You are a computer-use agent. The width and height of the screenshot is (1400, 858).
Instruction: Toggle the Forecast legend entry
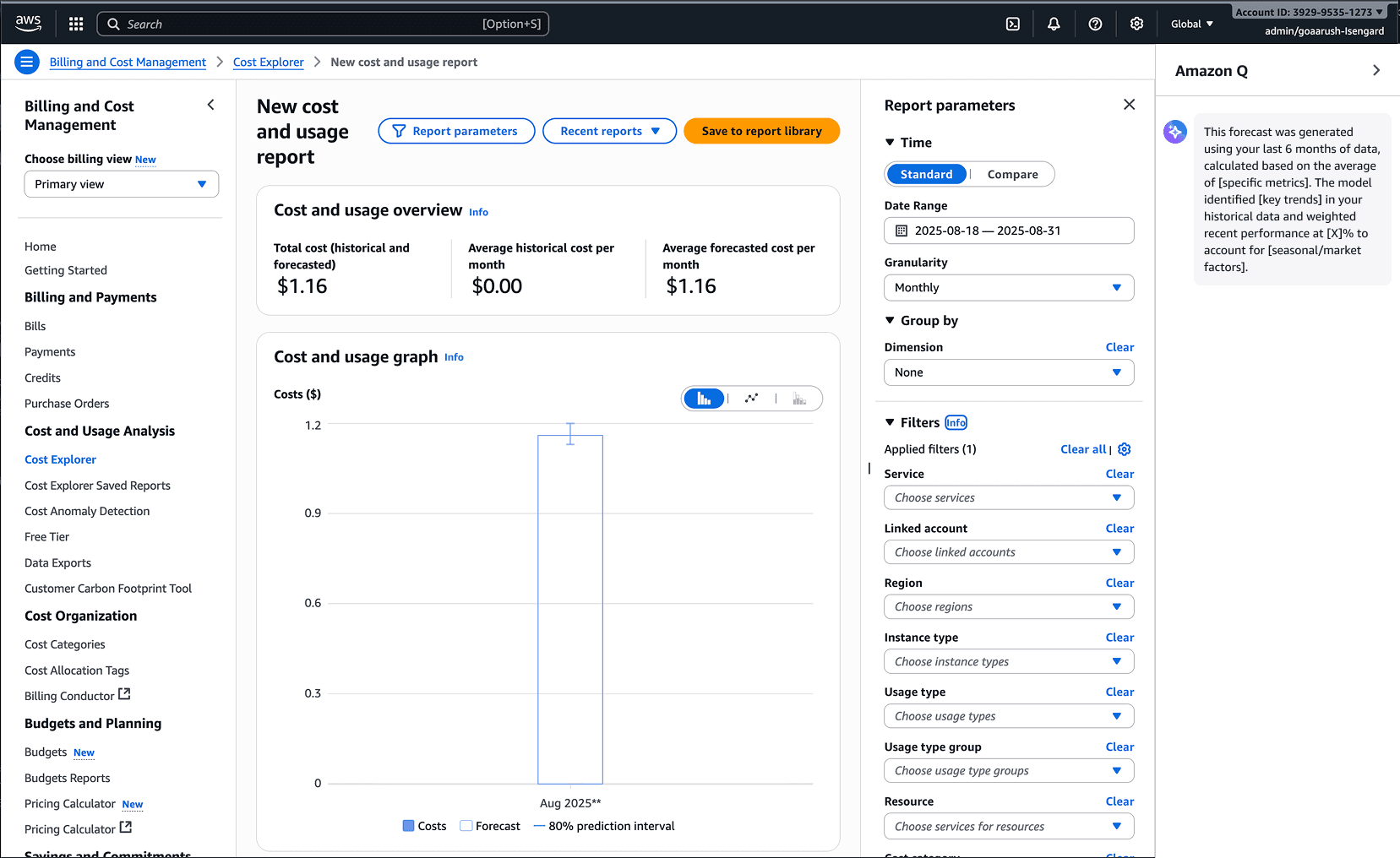(x=490, y=826)
